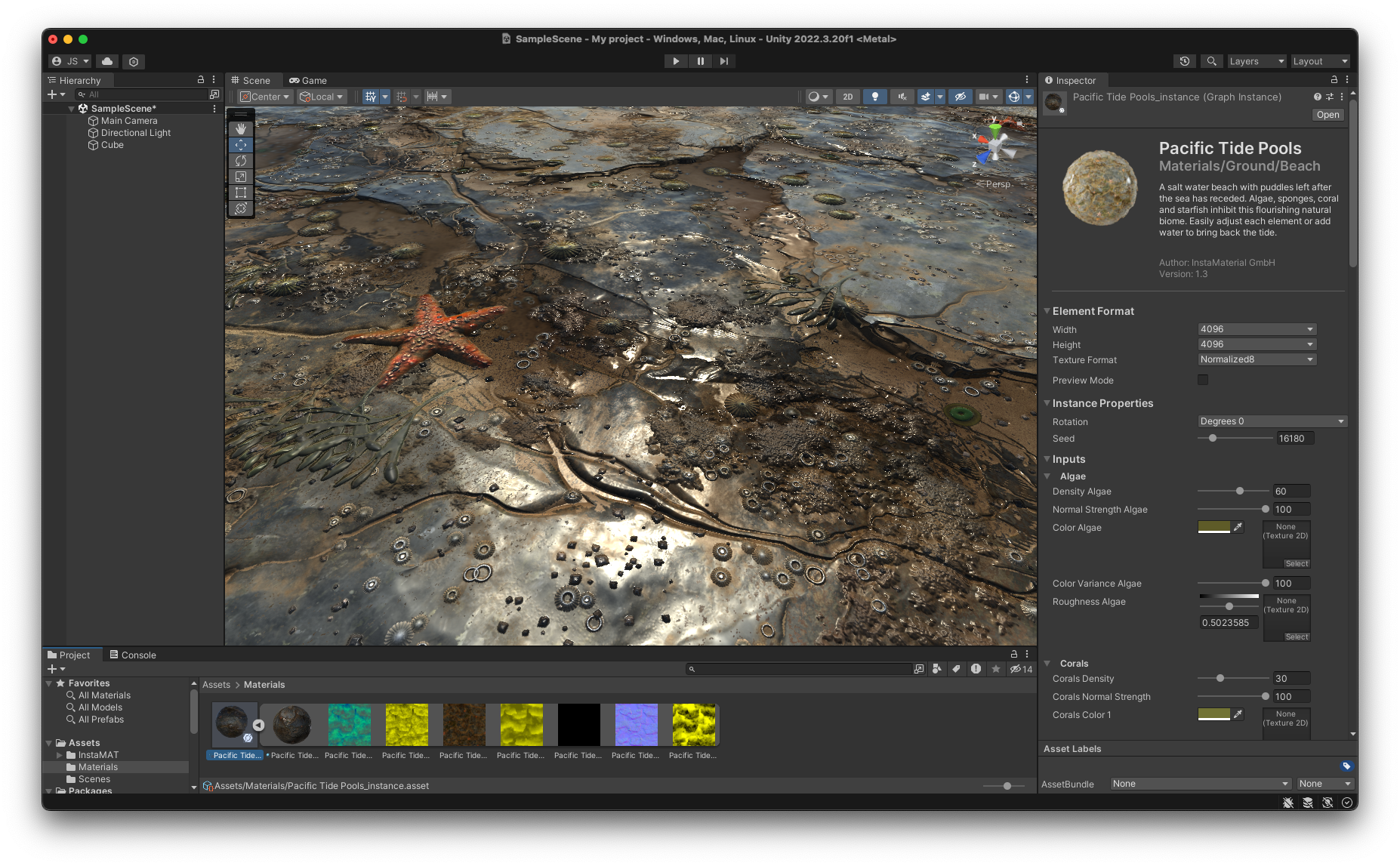Select the combined Transform tool
Viewport: 1400px width, 866px height.
[x=241, y=208]
